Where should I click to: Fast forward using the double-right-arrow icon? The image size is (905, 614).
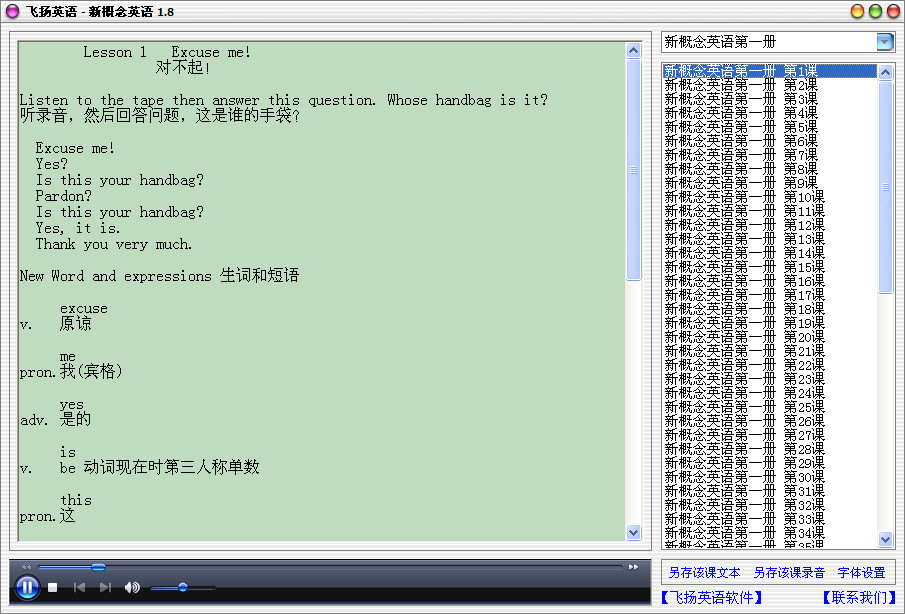(x=632, y=566)
